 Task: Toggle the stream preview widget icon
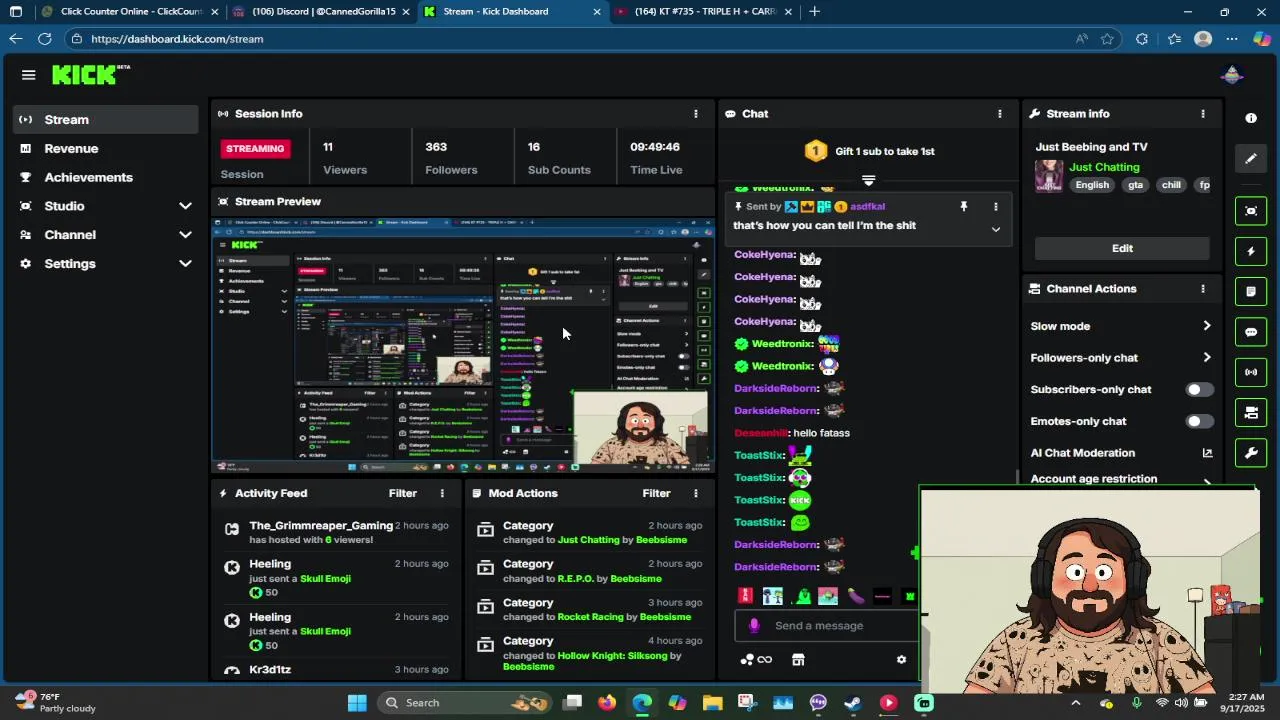(1251, 211)
